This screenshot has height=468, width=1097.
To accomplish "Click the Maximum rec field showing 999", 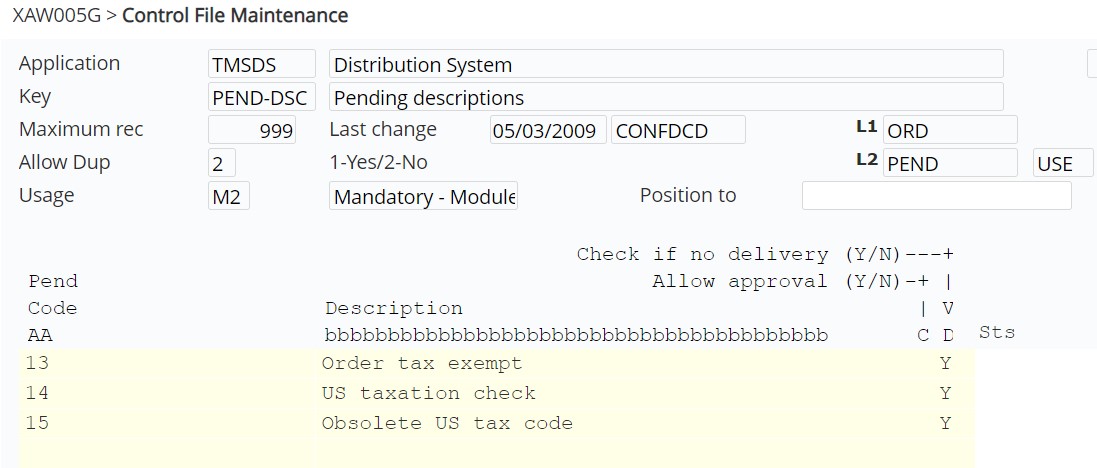I will tap(252, 130).
